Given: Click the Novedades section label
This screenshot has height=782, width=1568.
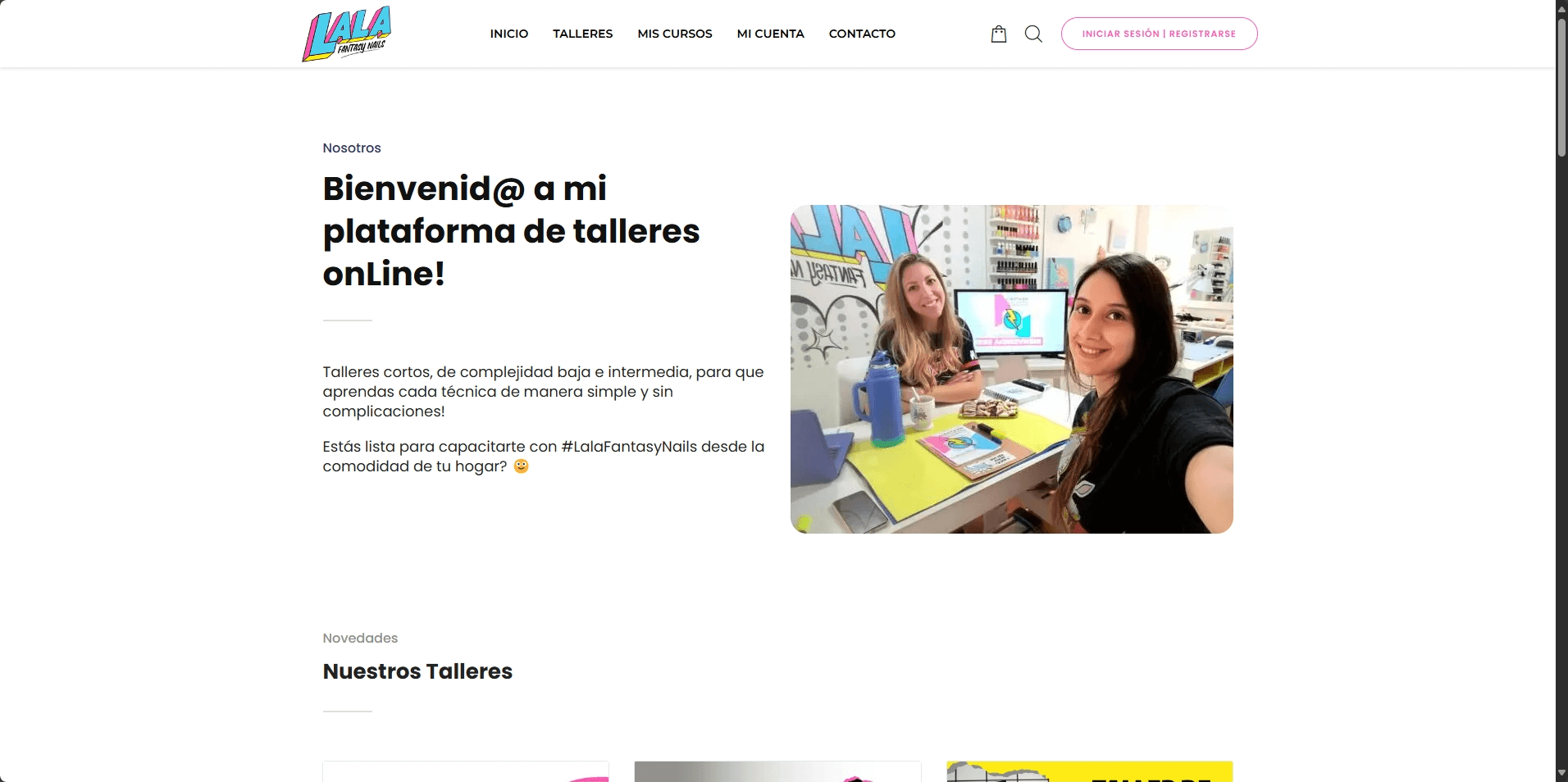Looking at the screenshot, I should coord(360,638).
